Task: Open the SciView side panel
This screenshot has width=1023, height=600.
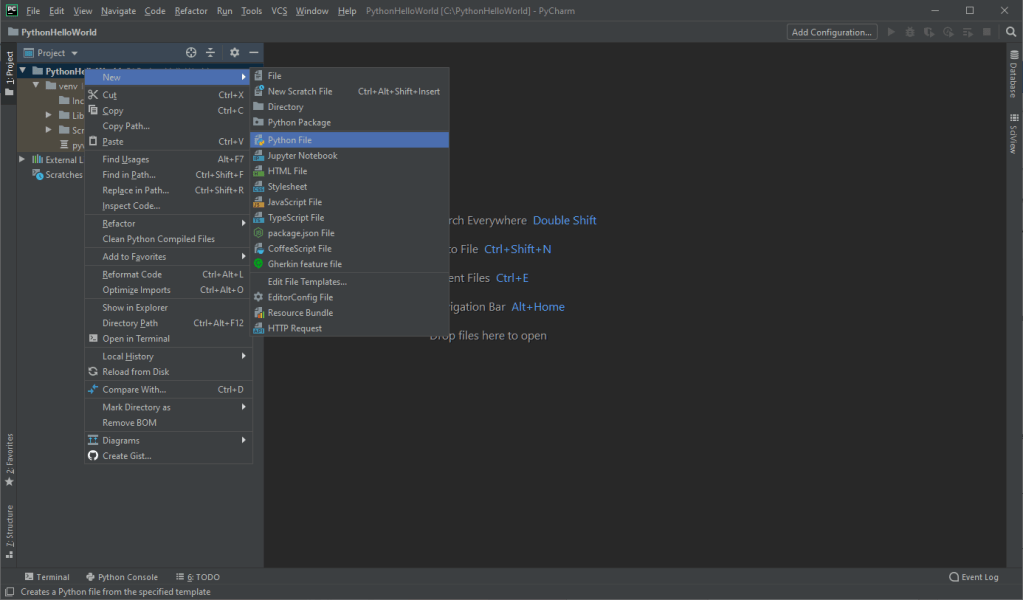Action: [x=1012, y=133]
